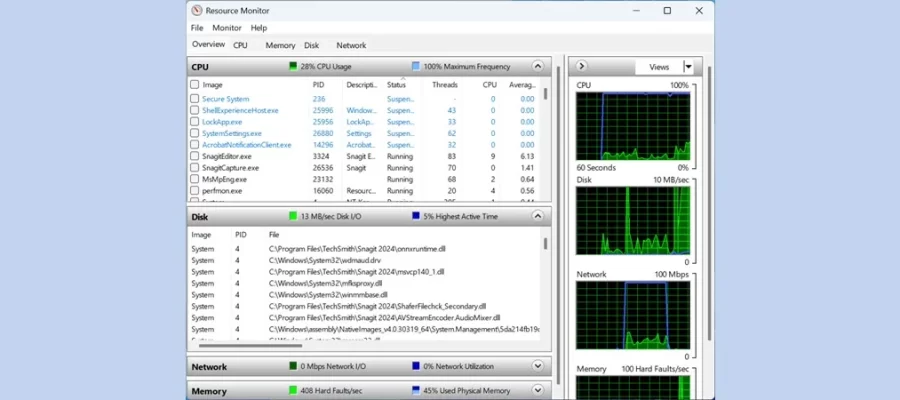Sort by Average CPU column header

coord(522,84)
